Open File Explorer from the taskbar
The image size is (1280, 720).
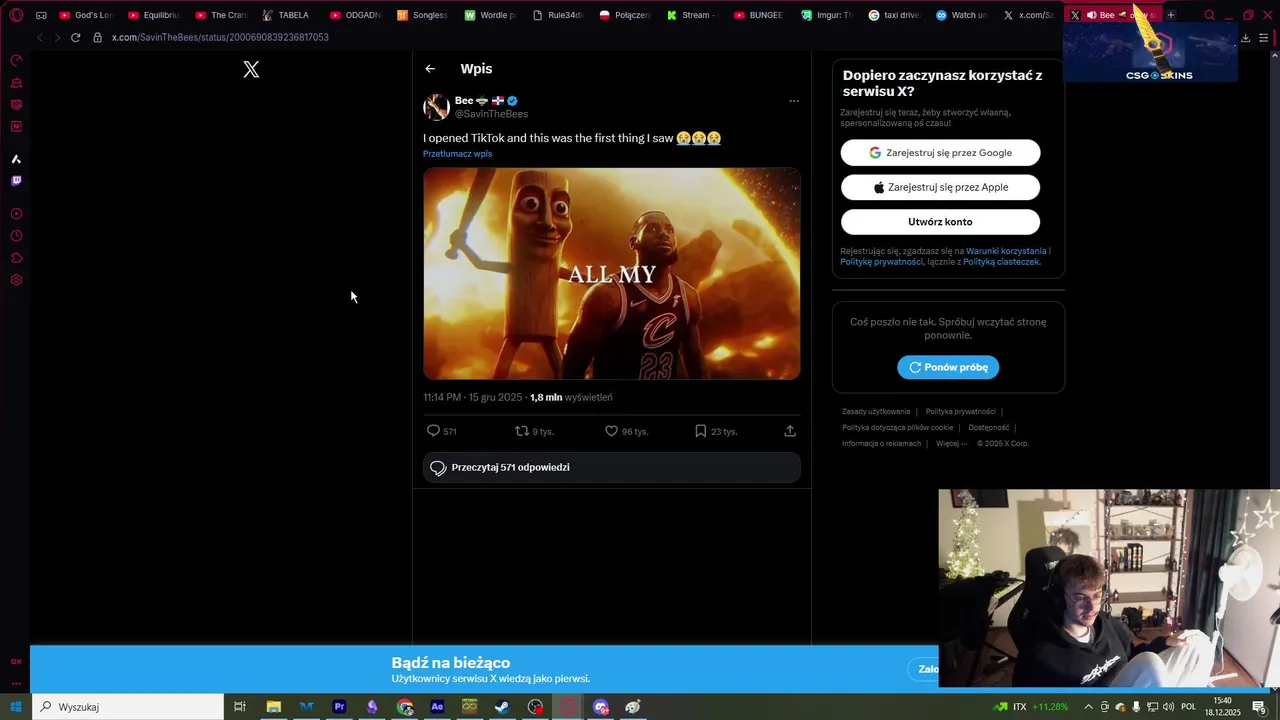pyautogui.click(x=273, y=707)
